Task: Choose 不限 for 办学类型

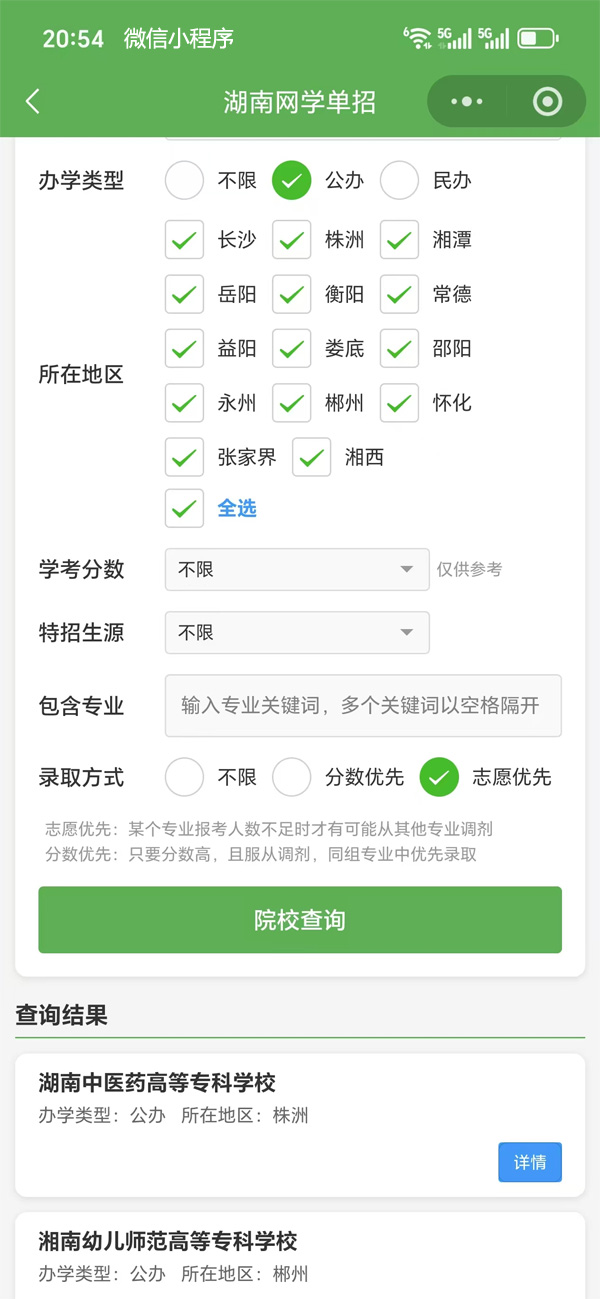Action: pos(184,181)
